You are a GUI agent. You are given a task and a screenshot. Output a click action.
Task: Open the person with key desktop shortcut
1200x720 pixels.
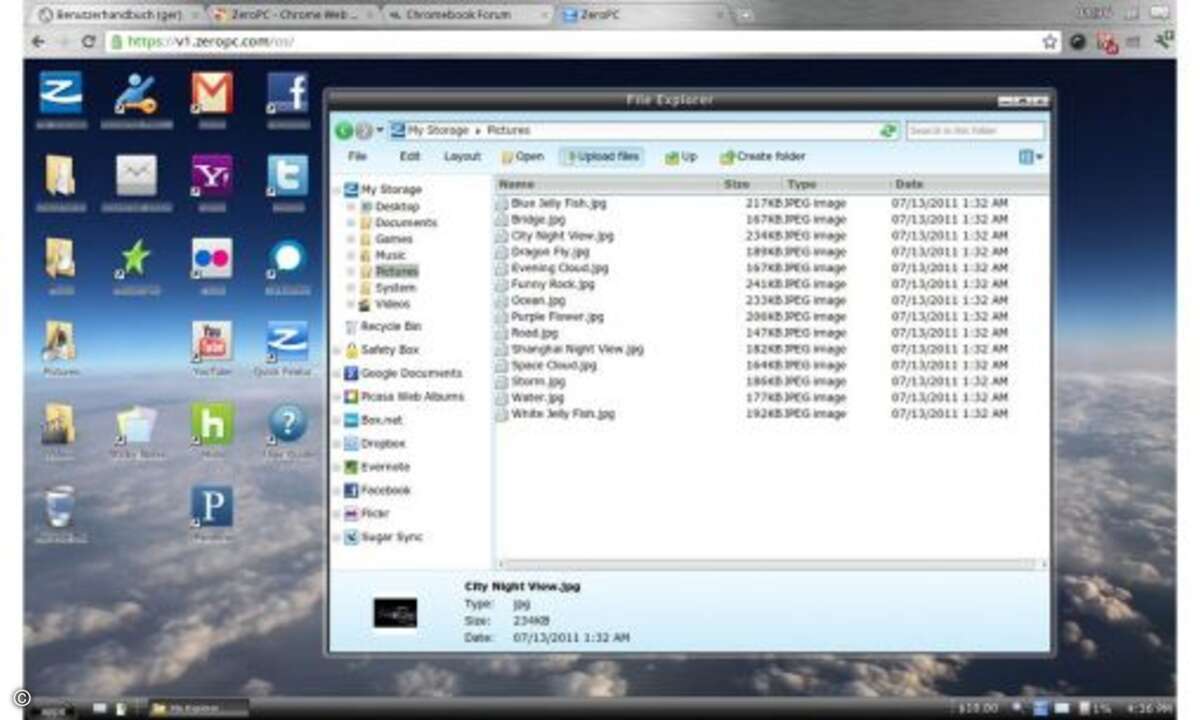[x=136, y=93]
